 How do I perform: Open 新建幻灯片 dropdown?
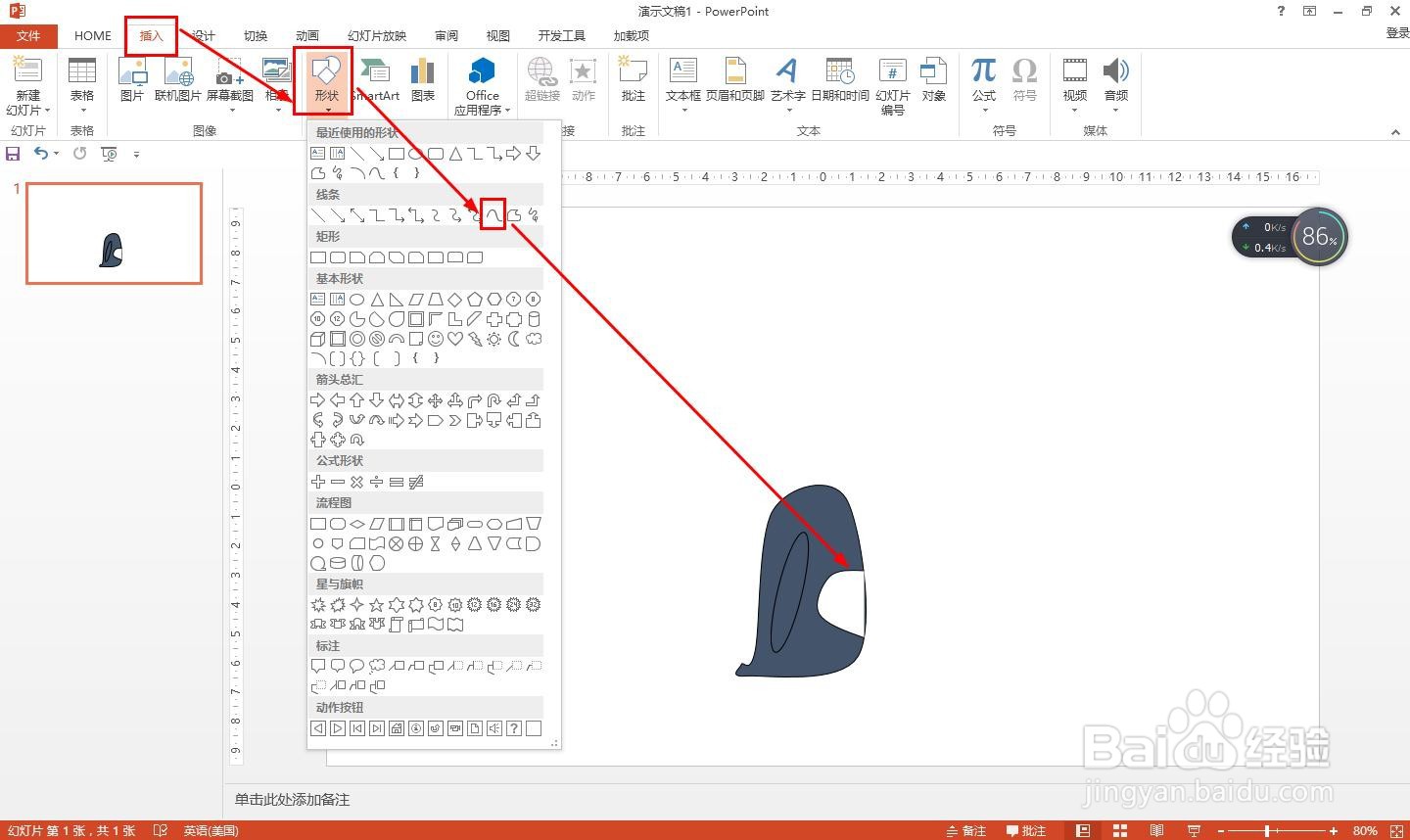coord(28,103)
